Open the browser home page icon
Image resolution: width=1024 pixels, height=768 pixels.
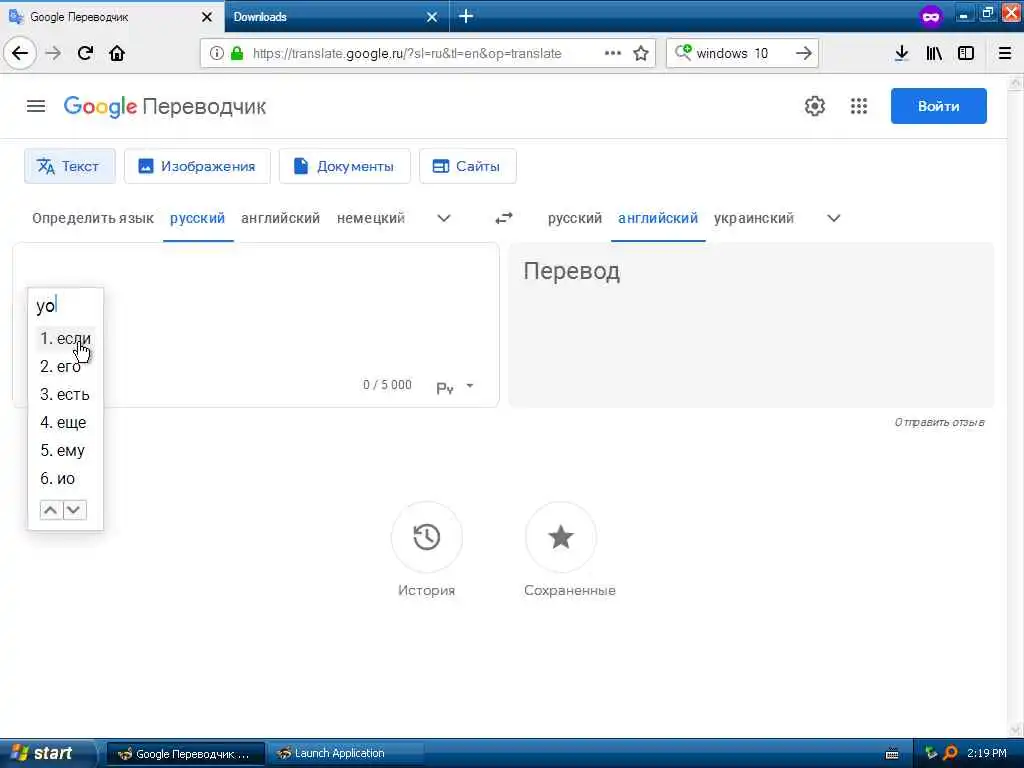(x=117, y=53)
